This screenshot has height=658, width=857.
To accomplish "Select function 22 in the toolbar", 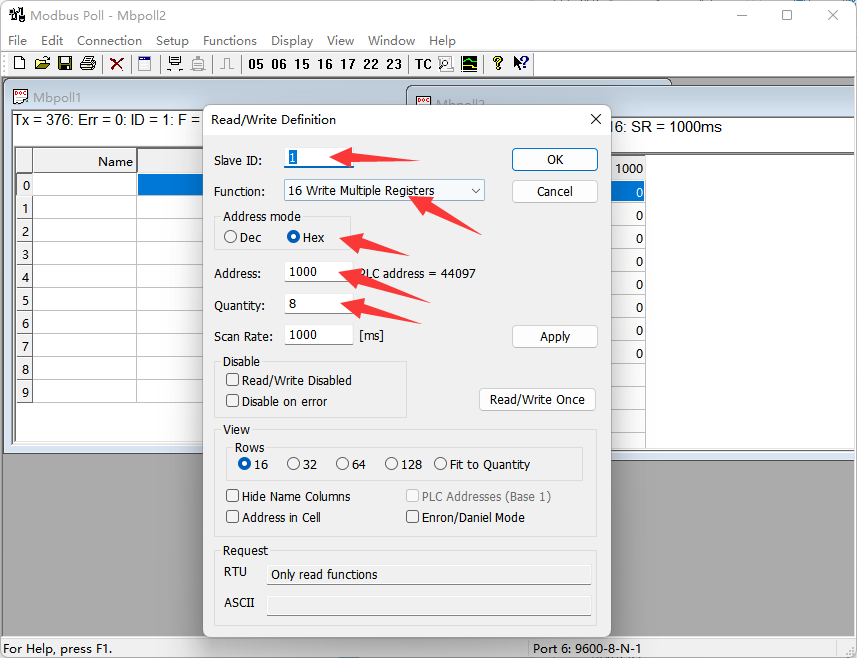I will [x=371, y=64].
